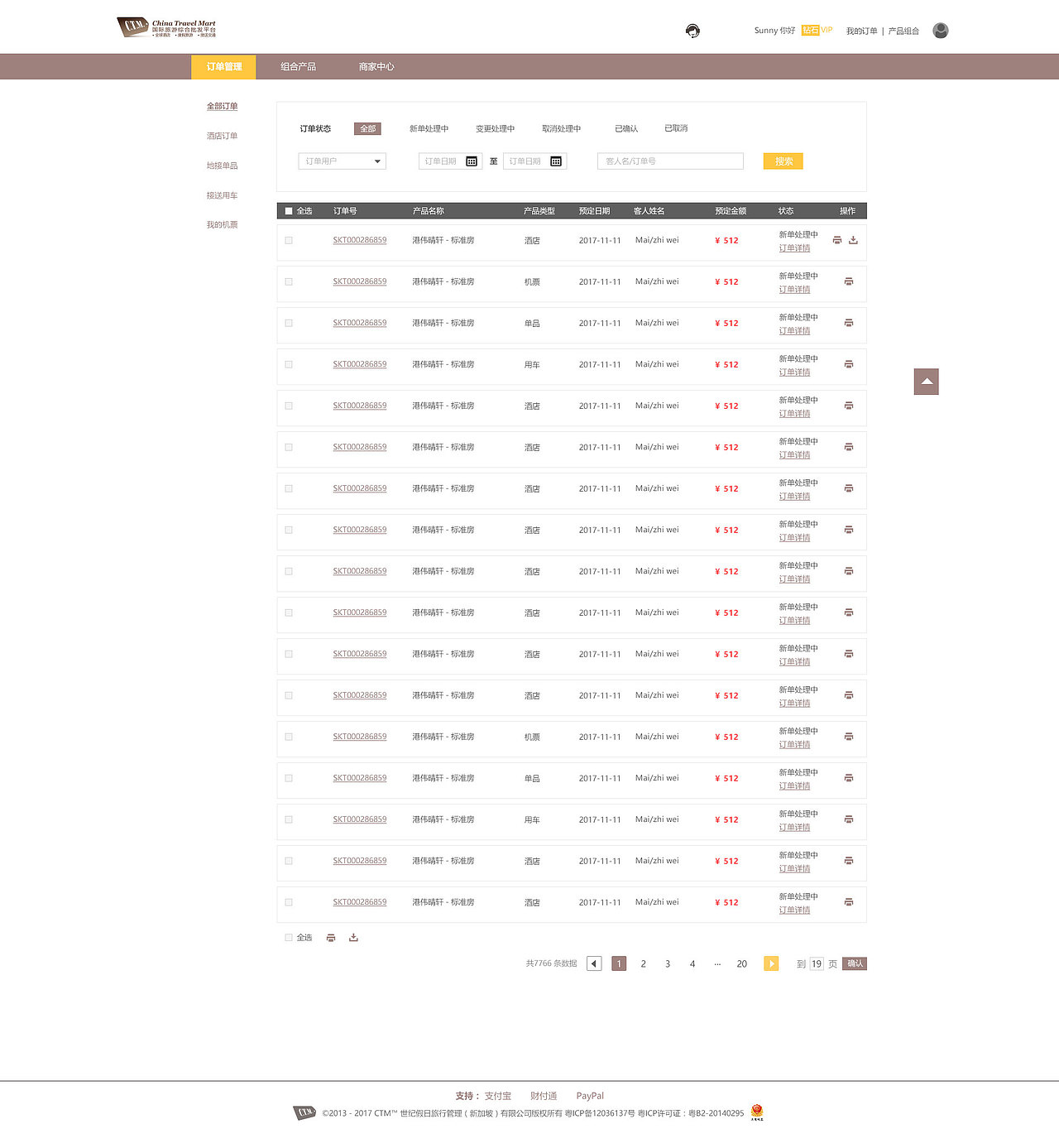The image size is (1059, 1148).
Task: Toggle 全选 checkbox in table header
Action: [289, 211]
